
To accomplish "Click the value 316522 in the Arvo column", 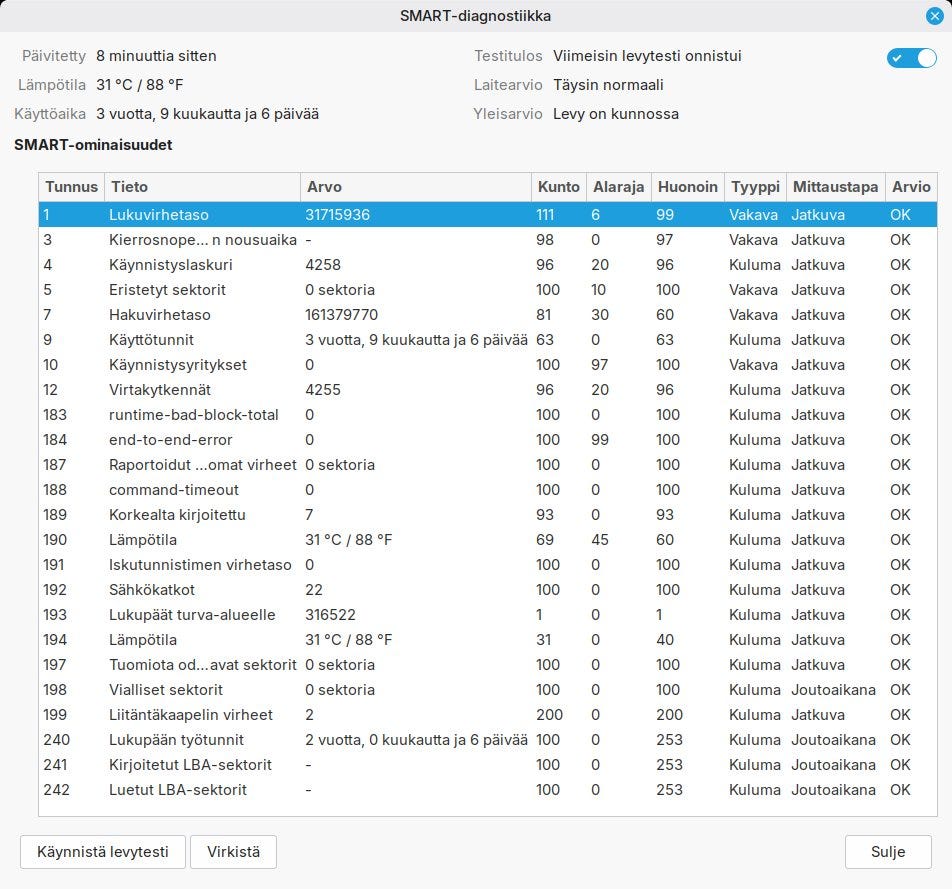I will [330, 615].
